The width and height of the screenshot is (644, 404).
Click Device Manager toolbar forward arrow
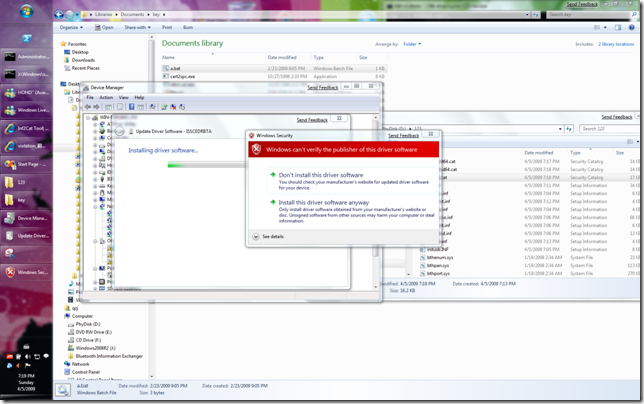click(x=96, y=107)
